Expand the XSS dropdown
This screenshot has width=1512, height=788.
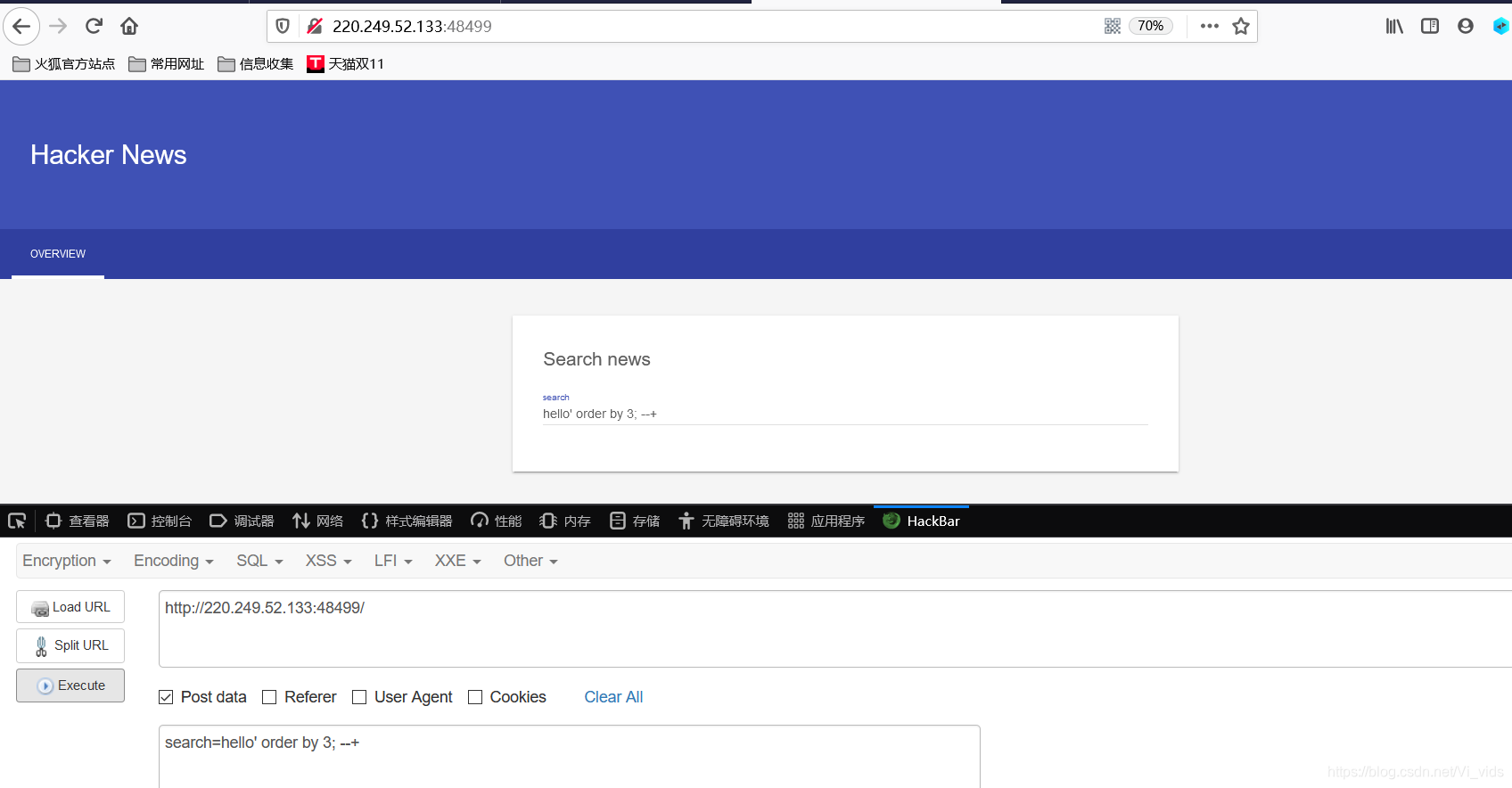click(329, 561)
